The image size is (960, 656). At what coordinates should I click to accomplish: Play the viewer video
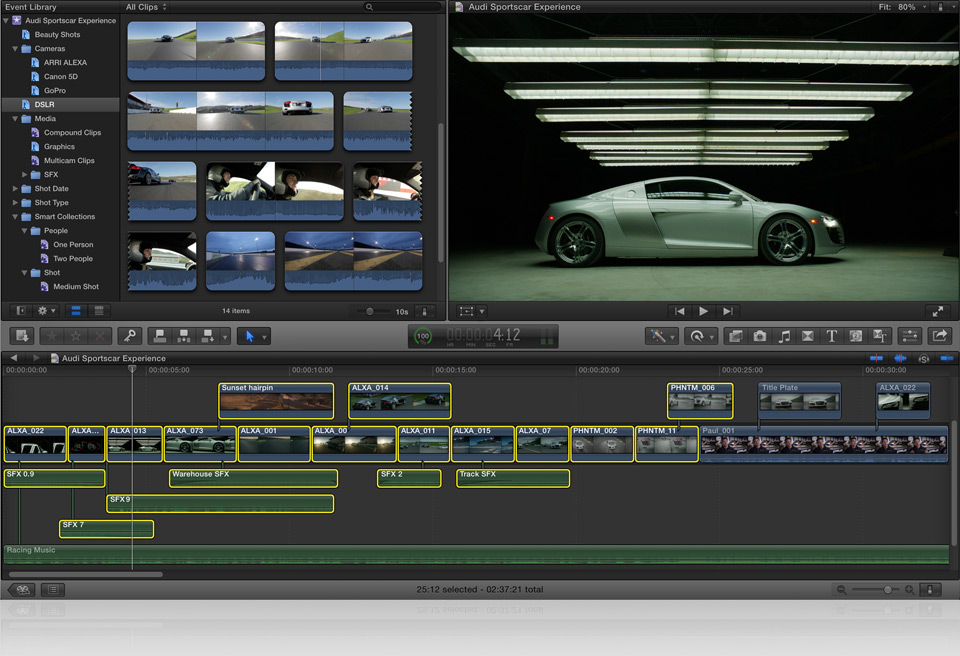click(x=703, y=311)
